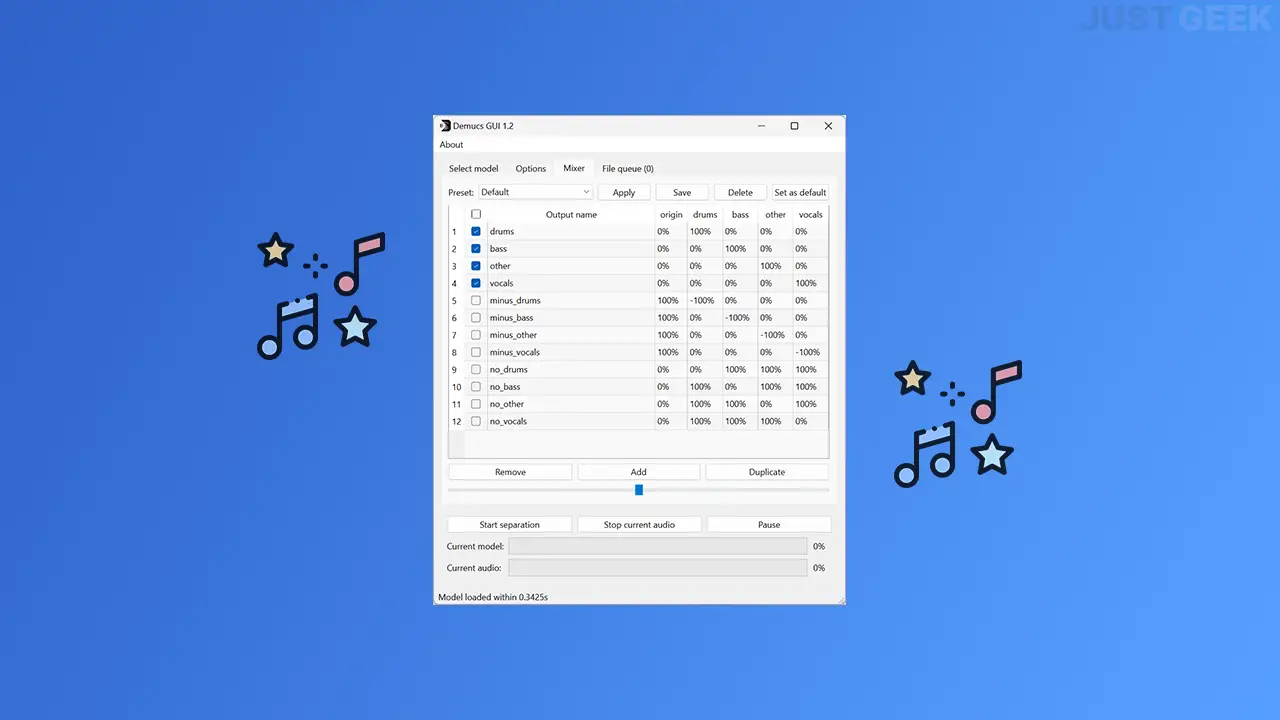Image resolution: width=1280 pixels, height=720 pixels.
Task: Switch to the Options tab
Action: coord(531,169)
